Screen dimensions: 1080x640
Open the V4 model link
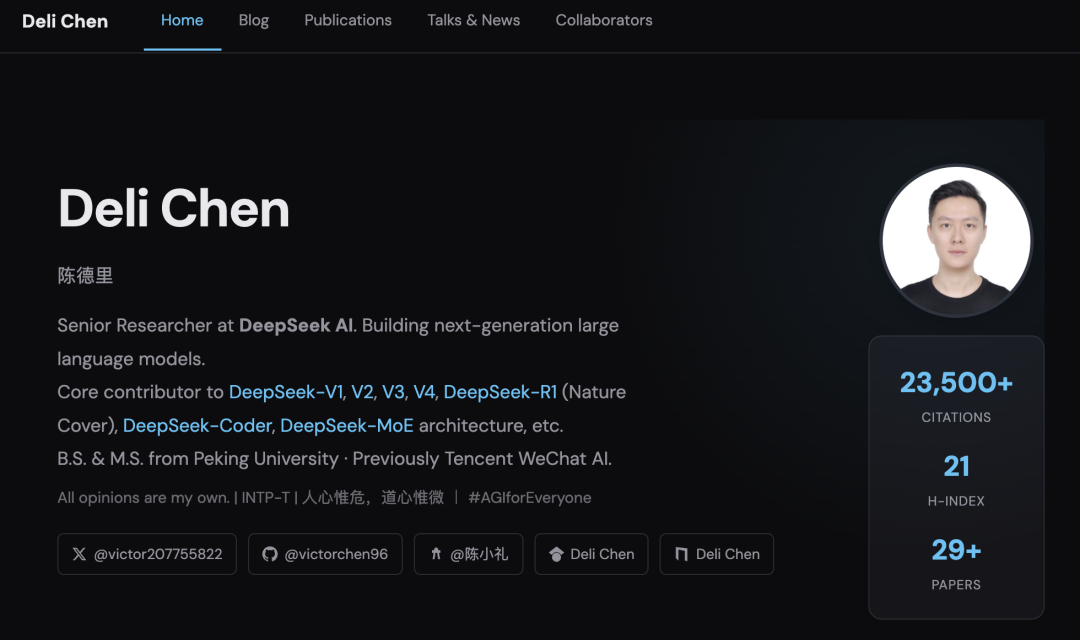(x=424, y=392)
